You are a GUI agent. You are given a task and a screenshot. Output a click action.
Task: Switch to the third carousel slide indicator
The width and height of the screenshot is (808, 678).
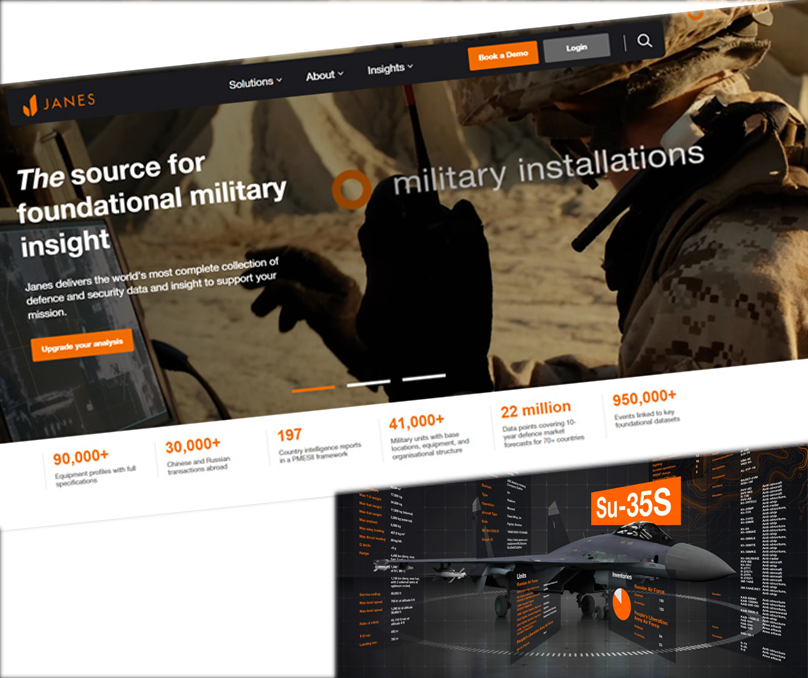[x=423, y=377]
